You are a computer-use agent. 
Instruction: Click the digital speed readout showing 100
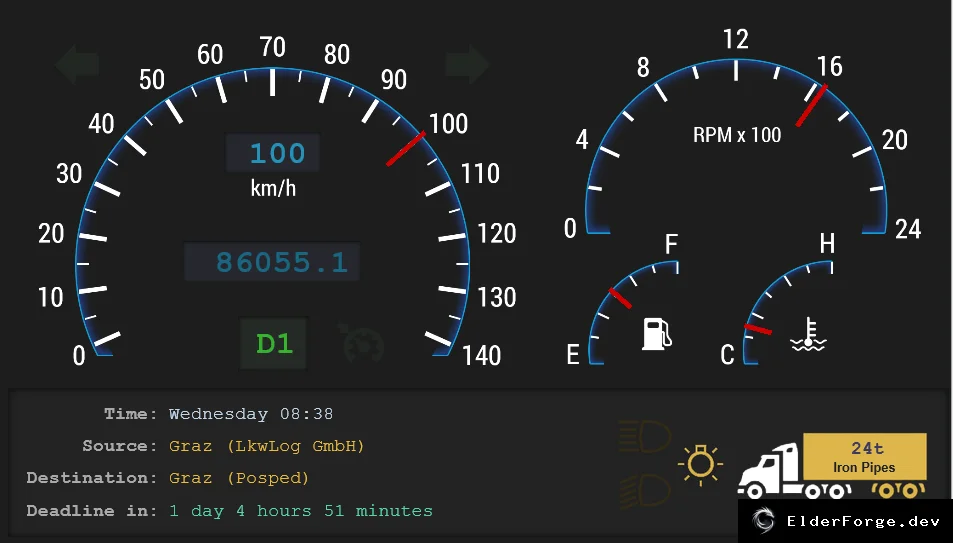pyautogui.click(x=273, y=153)
